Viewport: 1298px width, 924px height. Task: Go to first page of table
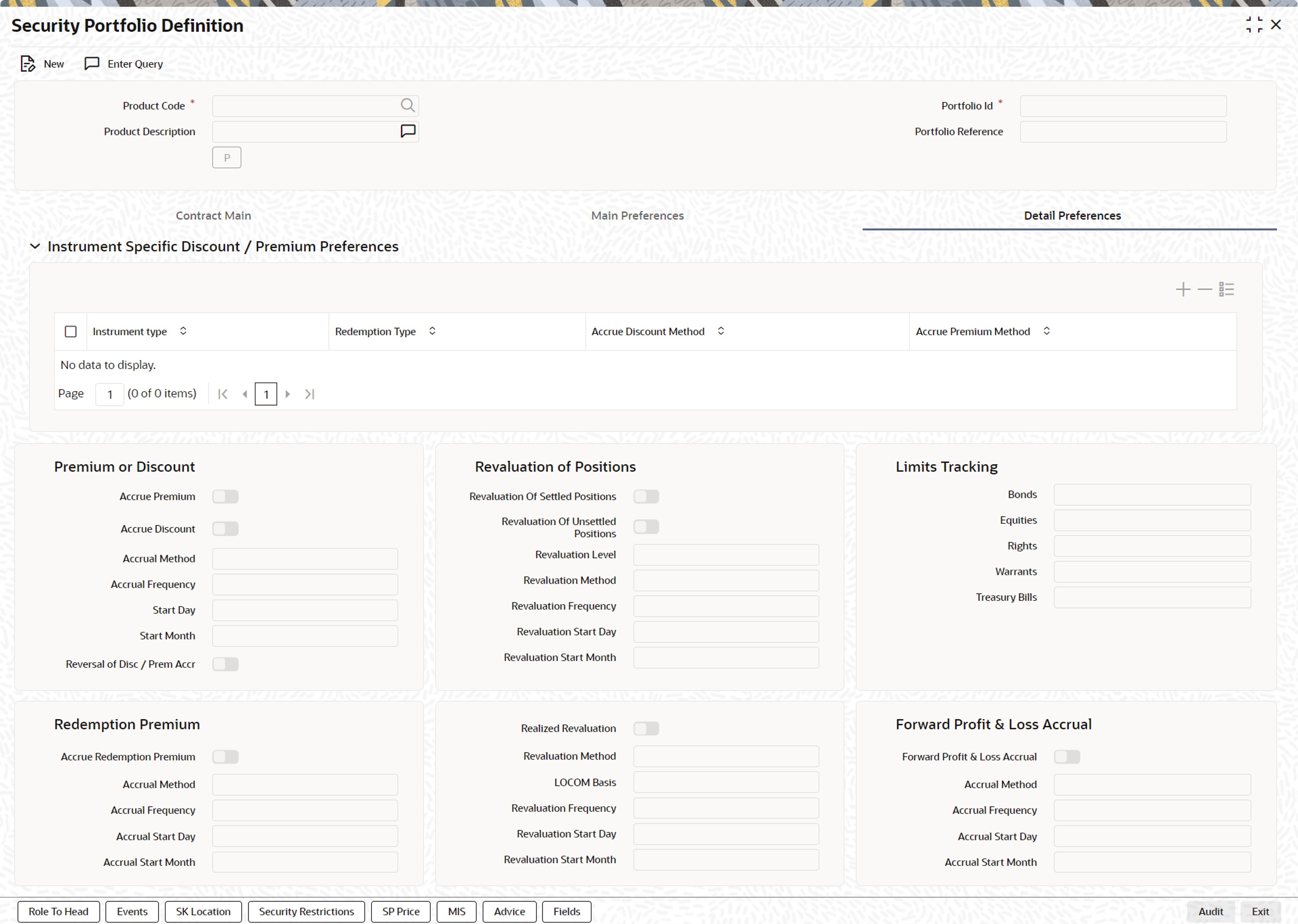coord(222,394)
